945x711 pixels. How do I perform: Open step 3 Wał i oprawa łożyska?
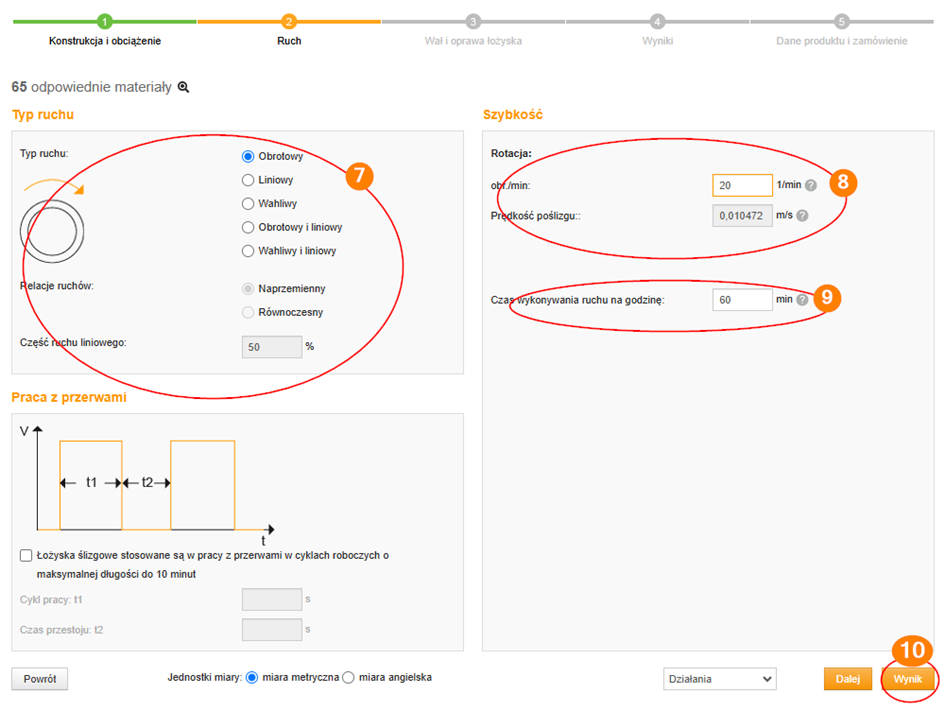coord(473,22)
